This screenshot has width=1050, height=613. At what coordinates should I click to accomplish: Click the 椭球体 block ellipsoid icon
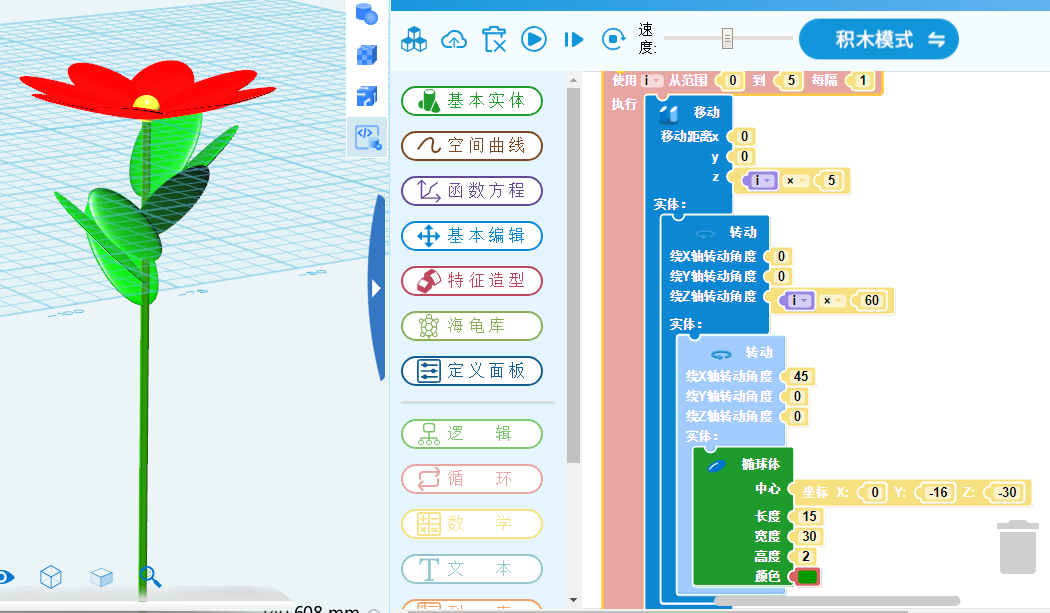[x=717, y=466]
